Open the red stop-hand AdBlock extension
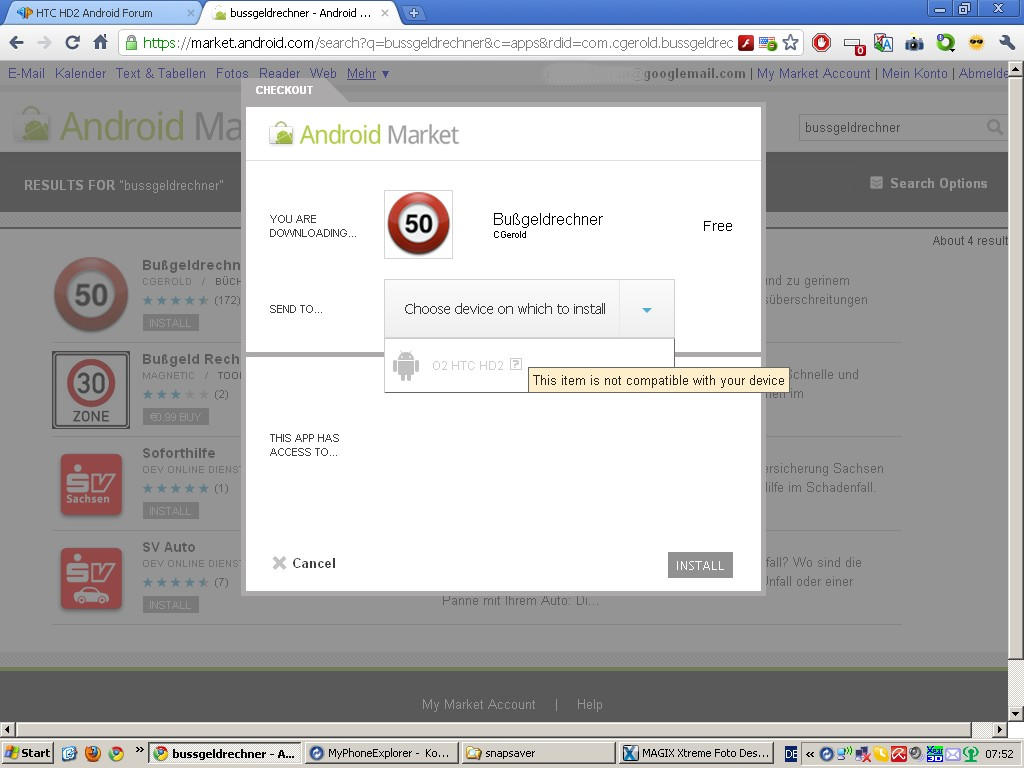 point(822,43)
